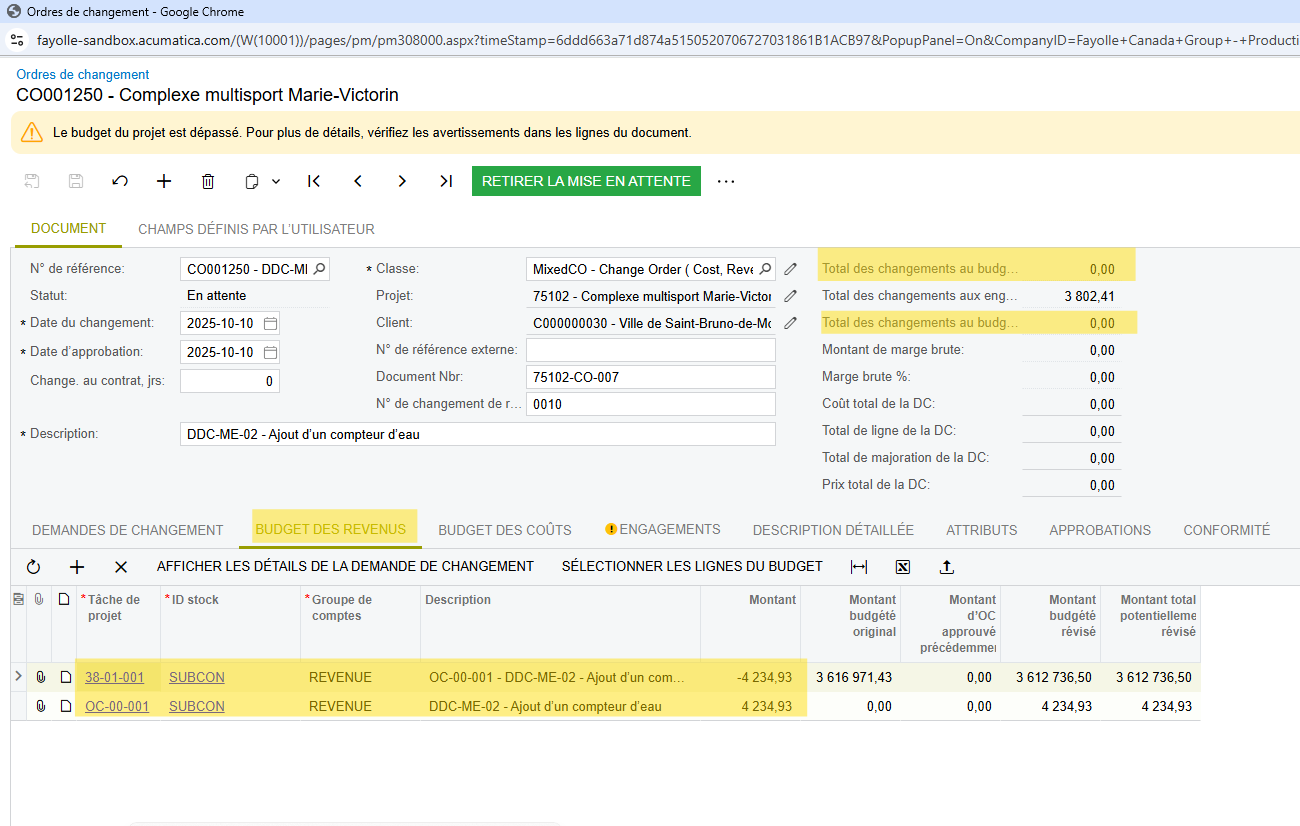Go to the first record
1300x826 pixels.
pos(314,181)
